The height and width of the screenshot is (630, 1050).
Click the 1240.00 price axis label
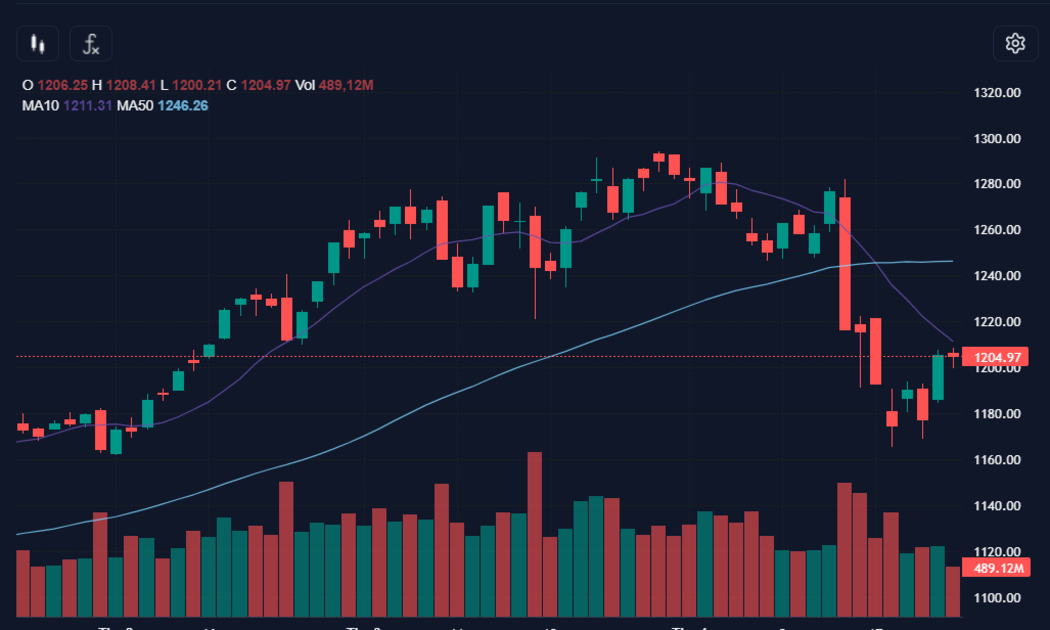pyautogui.click(x=997, y=276)
